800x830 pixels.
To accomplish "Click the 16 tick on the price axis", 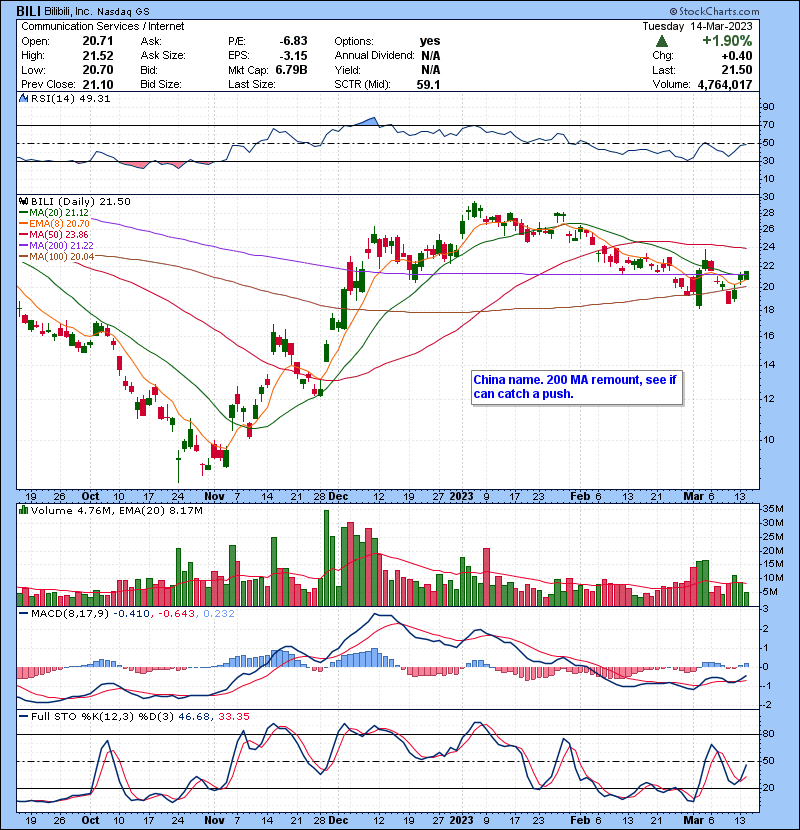I will coord(768,336).
